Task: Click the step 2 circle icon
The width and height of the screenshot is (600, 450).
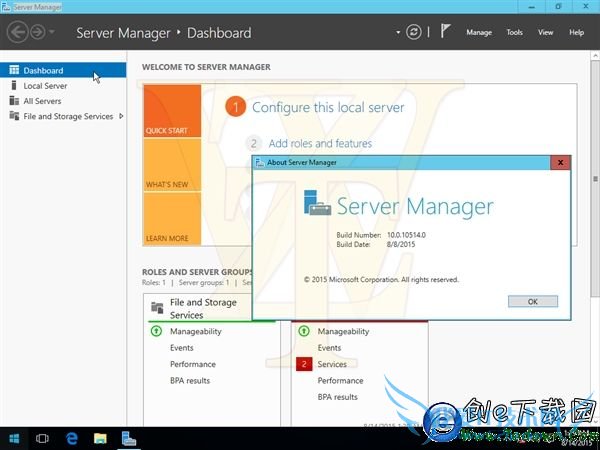Action: (253, 144)
